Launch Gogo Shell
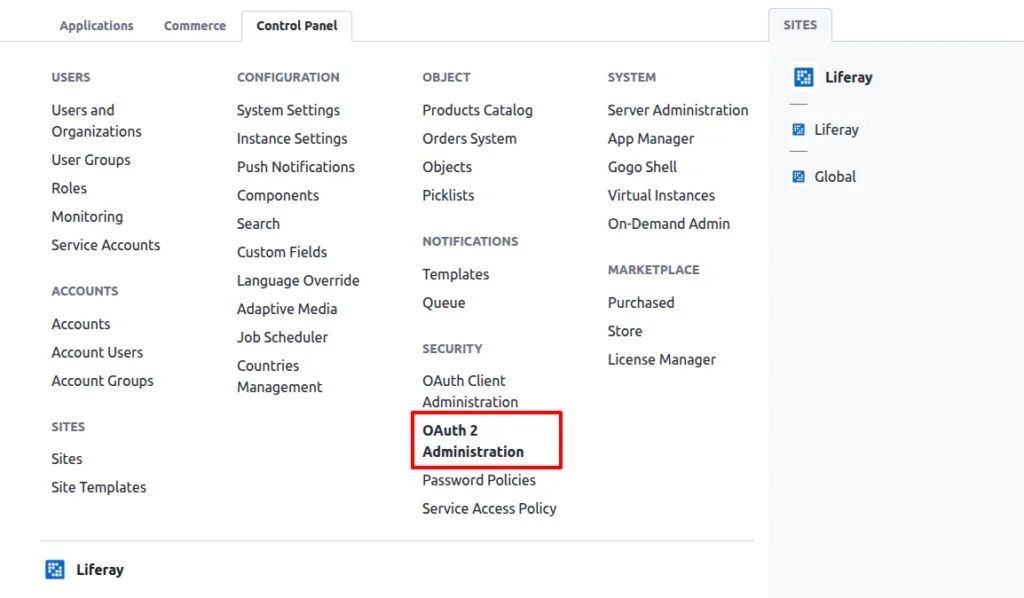The width and height of the screenshot is (1024, 598). click(642, 167)
